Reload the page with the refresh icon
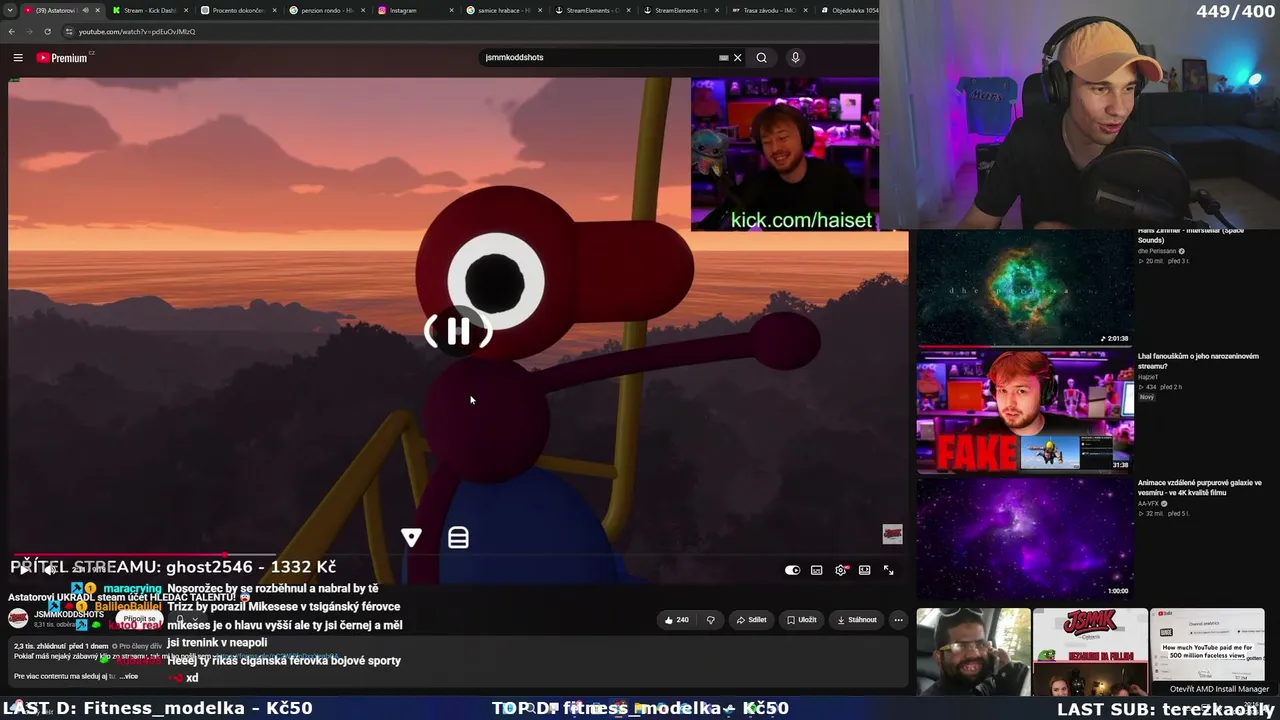Screen dimensions: 1280x720 47,32
